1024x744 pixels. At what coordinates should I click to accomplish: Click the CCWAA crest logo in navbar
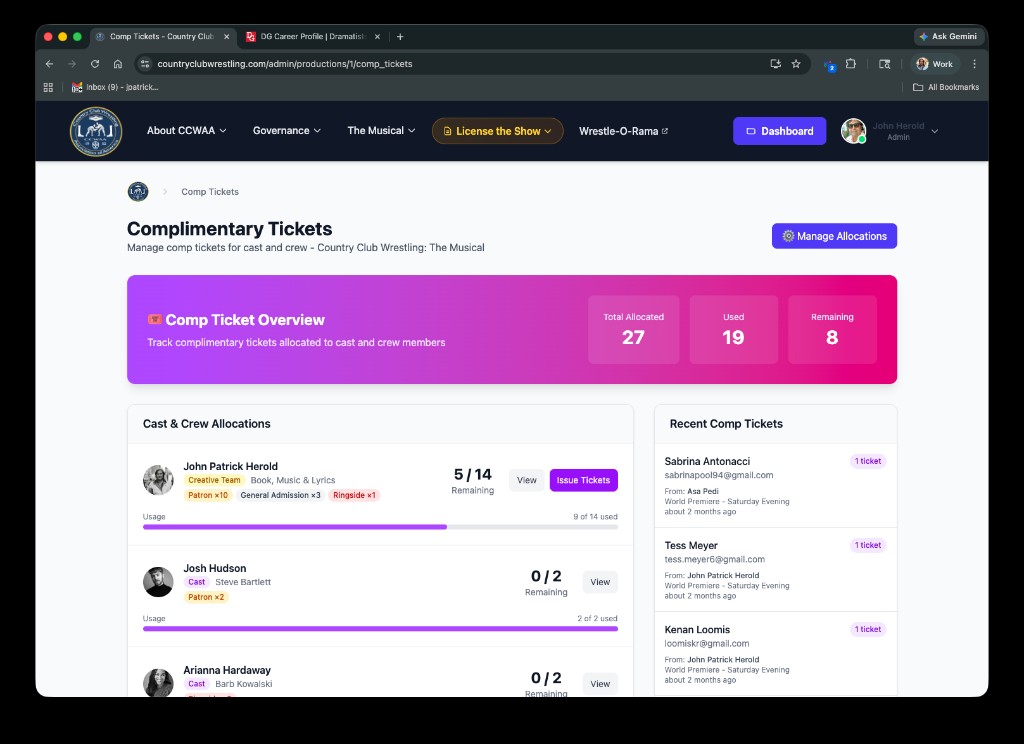tap(95, 131)
